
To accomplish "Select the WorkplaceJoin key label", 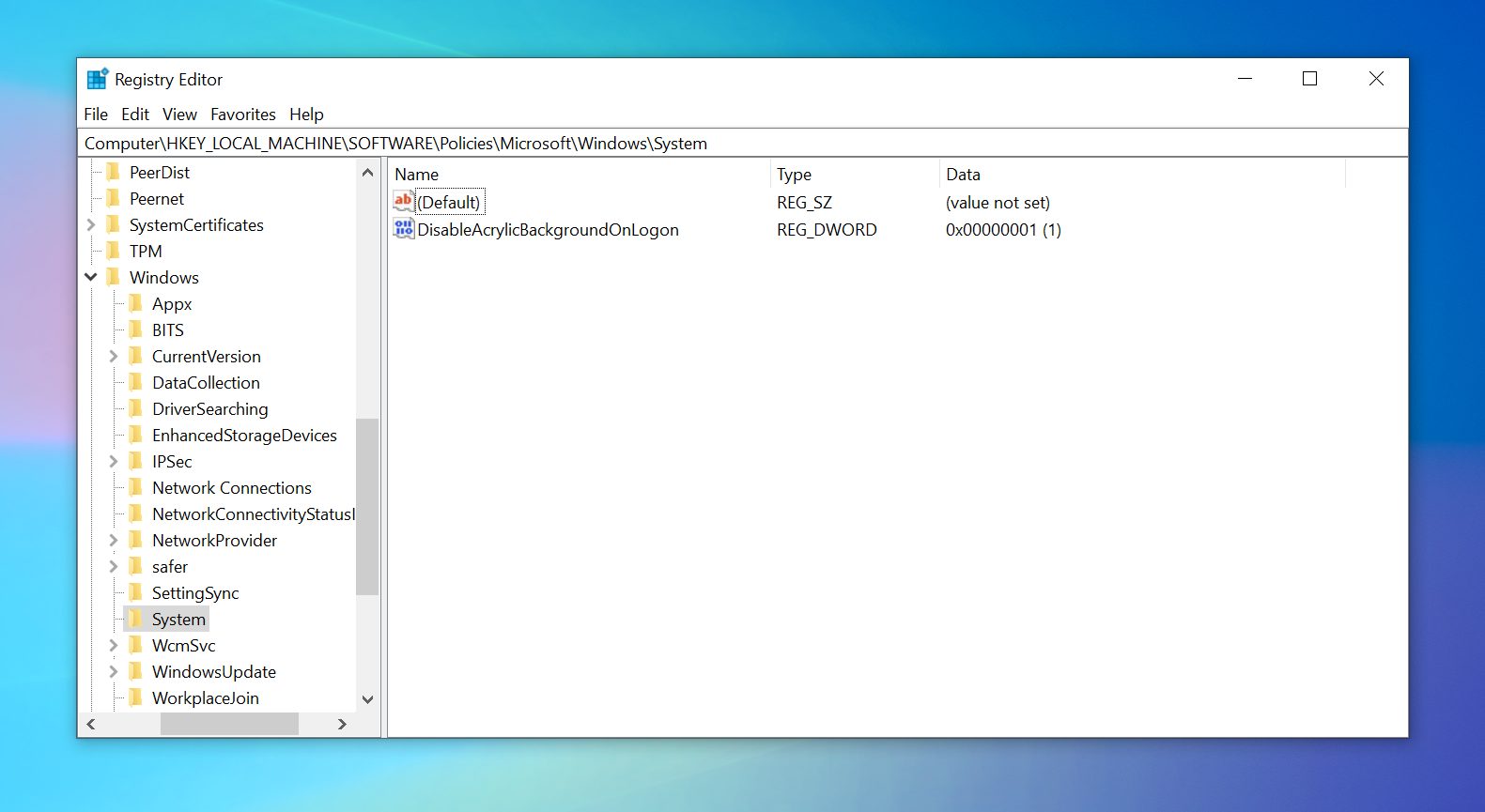I will pos(206,697).
